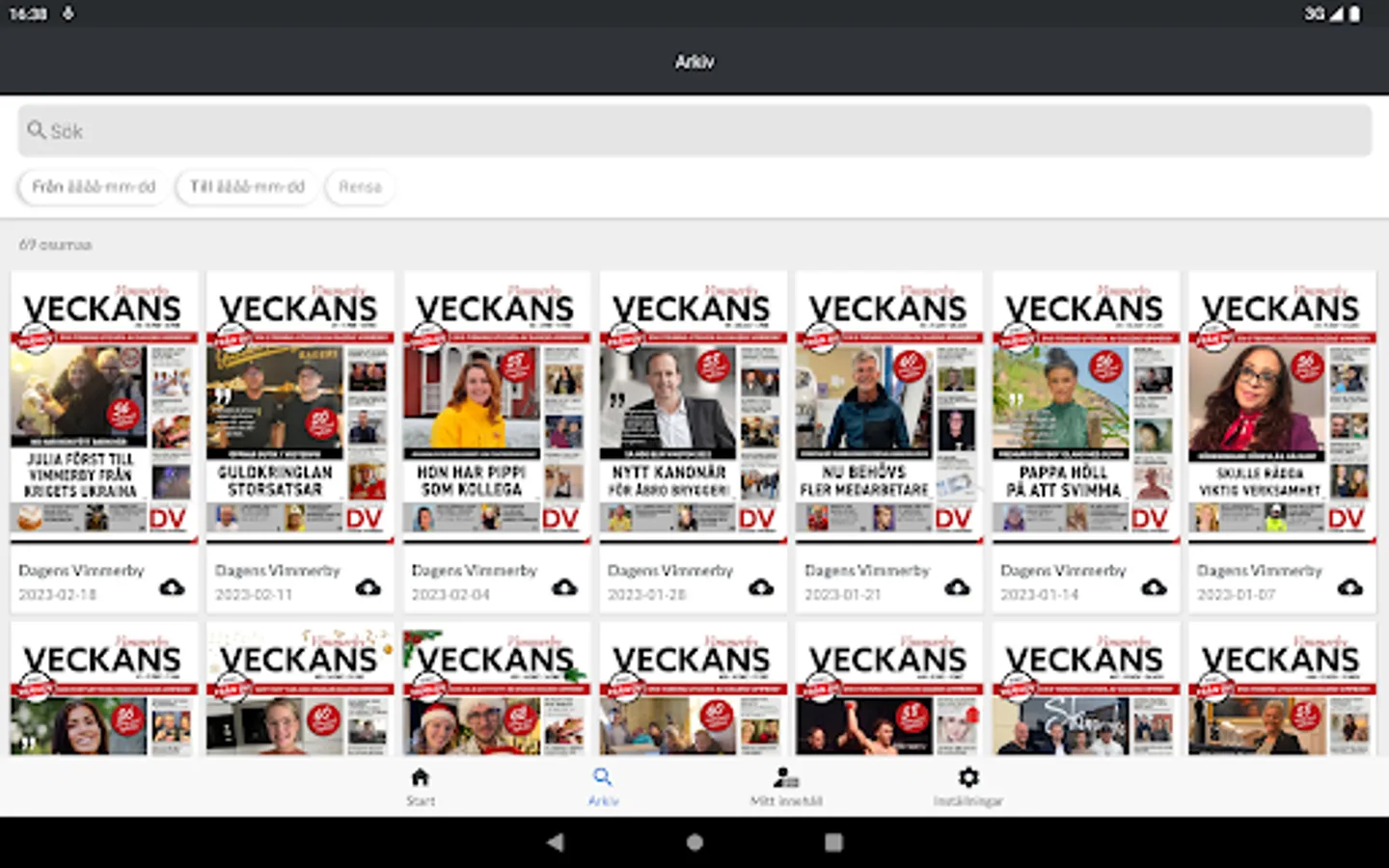1389x868 pixels.
Task: Click the date text 2023-02-11
Action: click(x=254, y=595)
